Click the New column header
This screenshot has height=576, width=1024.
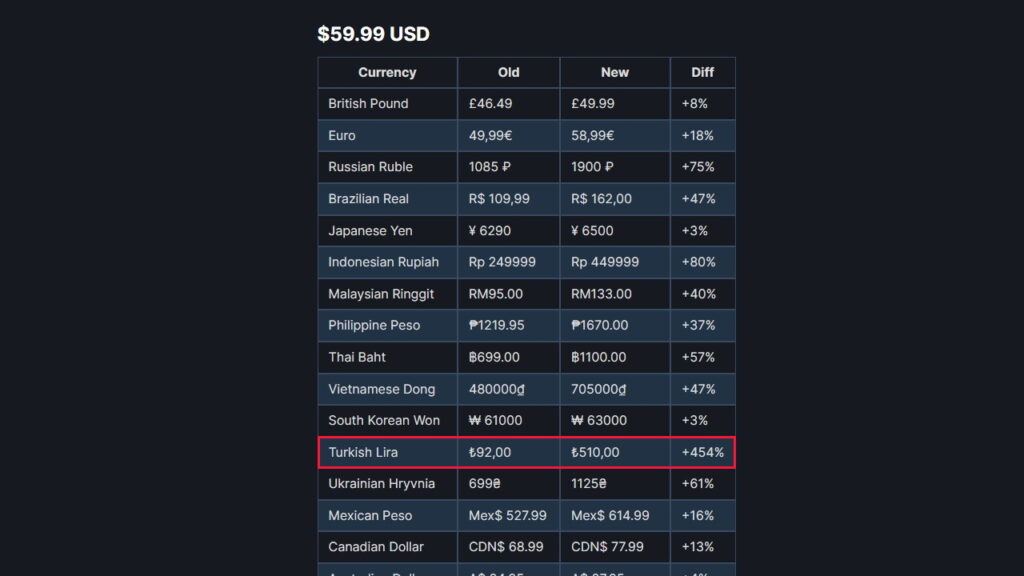pos(615,72)
